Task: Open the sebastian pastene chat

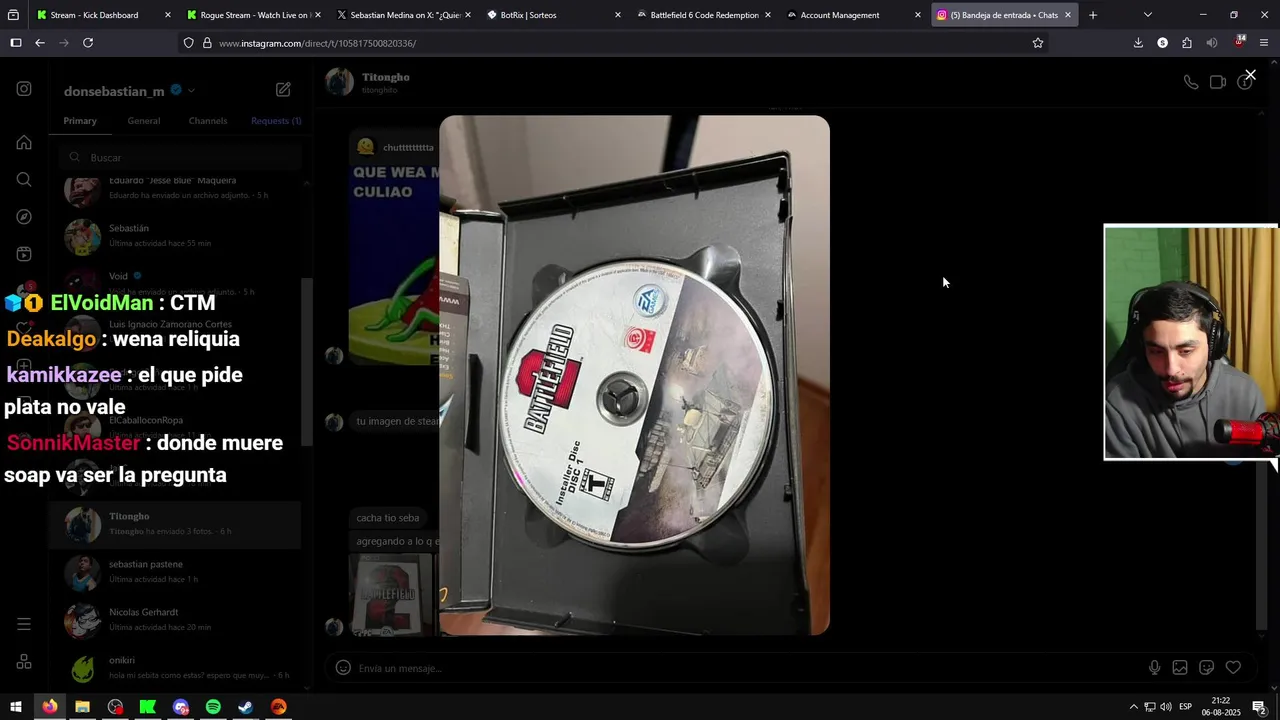Action: 175,572
